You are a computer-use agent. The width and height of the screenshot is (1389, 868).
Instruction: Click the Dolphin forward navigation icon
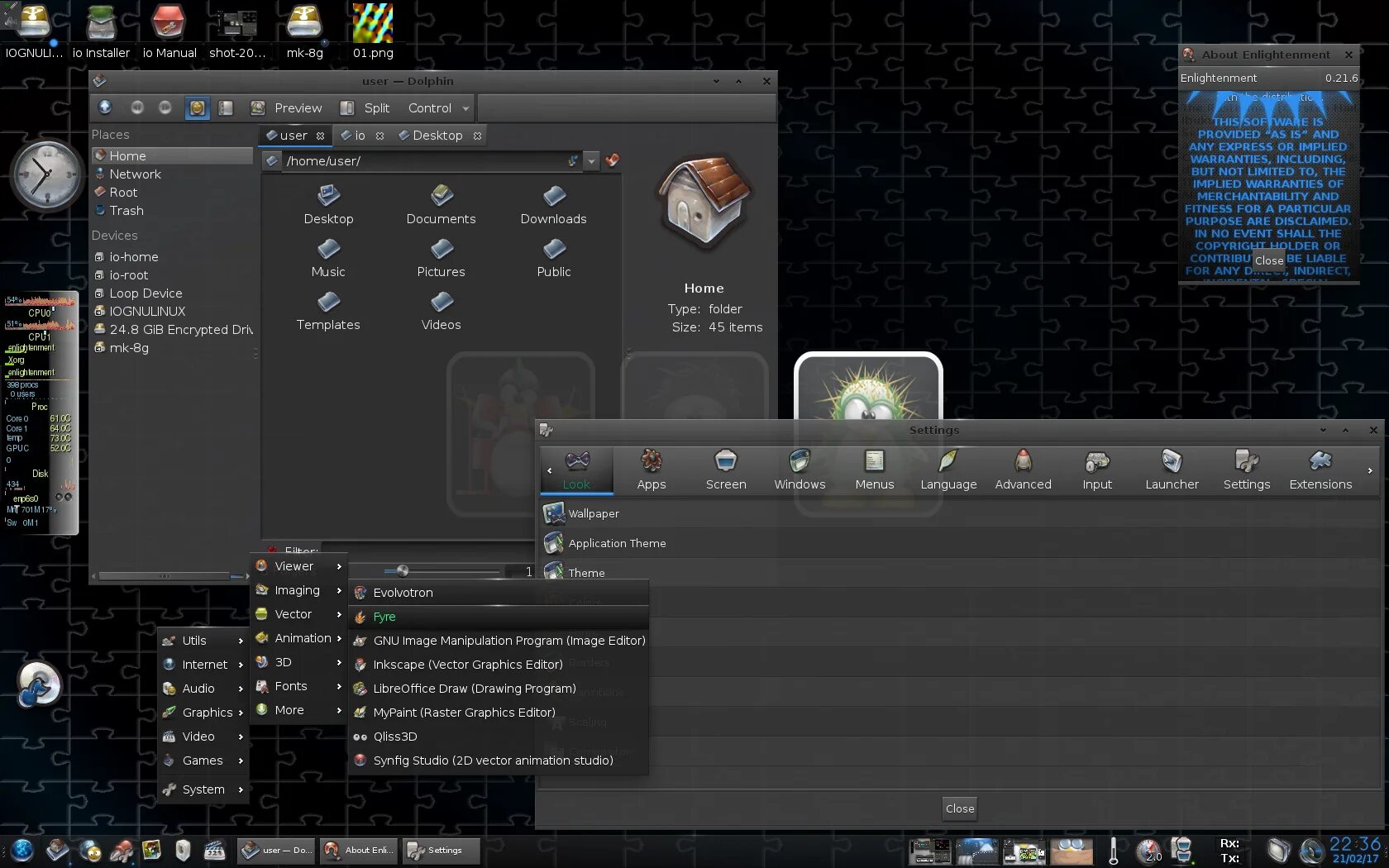[165, 107]
